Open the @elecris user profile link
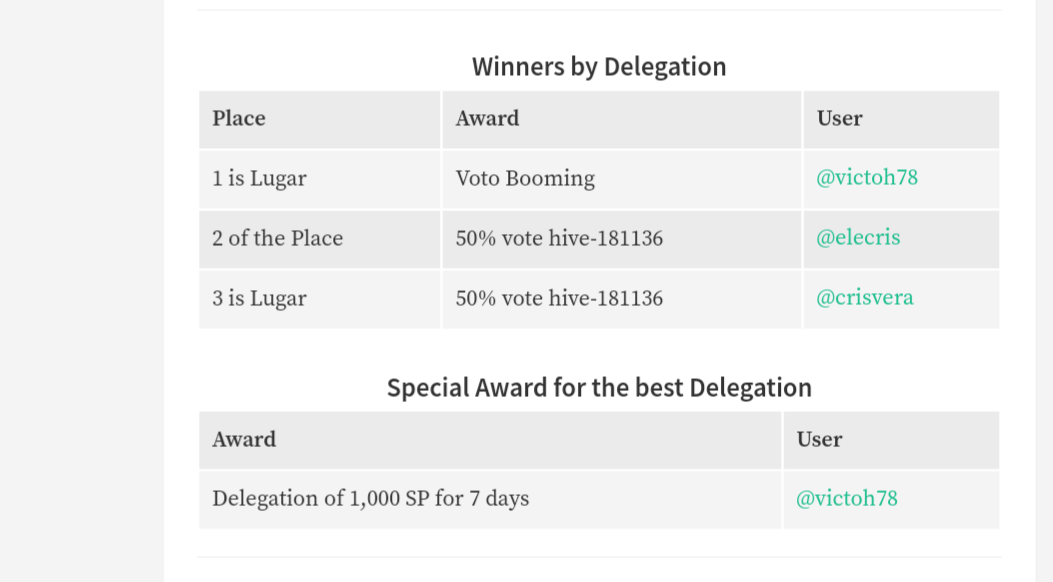Screen dimensions: 1053x582 (858, 238)
